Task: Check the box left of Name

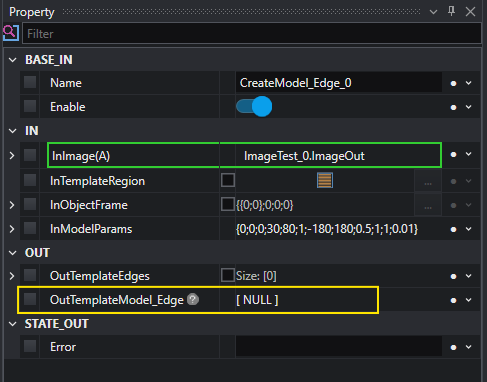Action: 30,82
